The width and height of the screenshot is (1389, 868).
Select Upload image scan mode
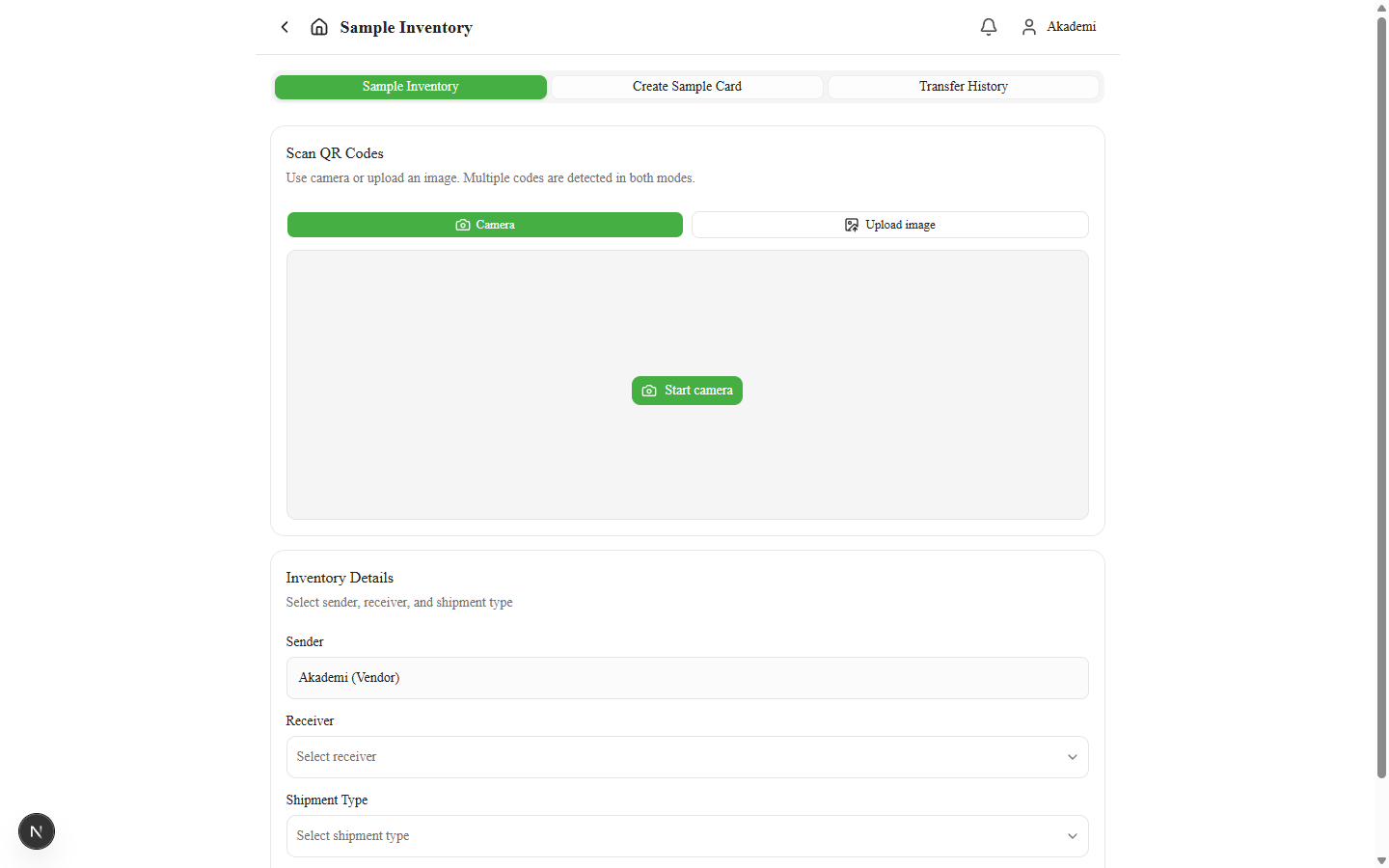(x=890, y=225)
